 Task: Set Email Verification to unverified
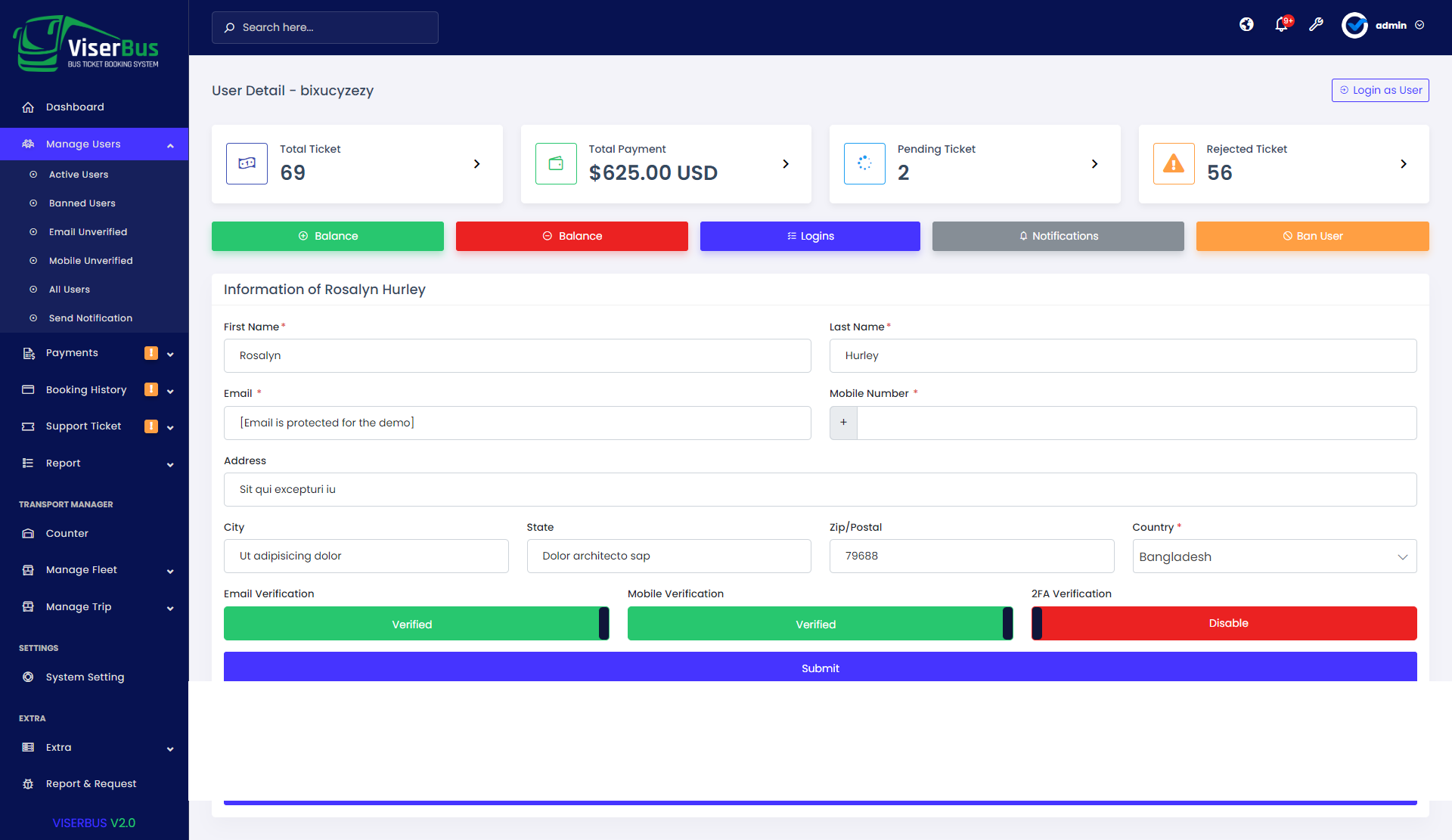[x=412, y=623]
